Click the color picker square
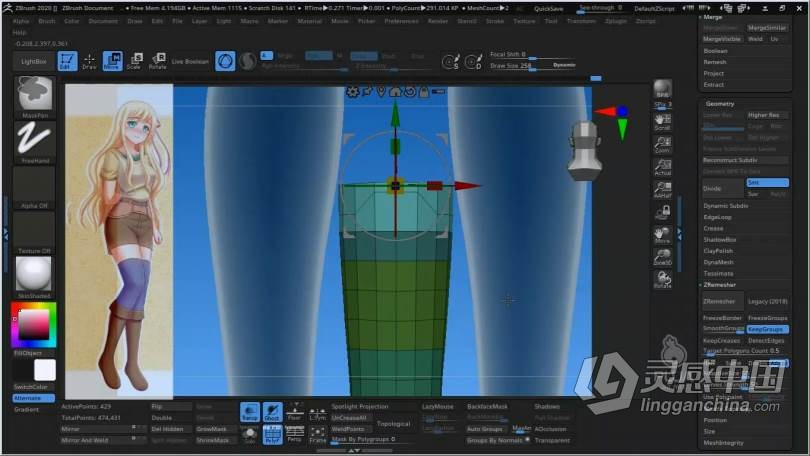 34,325
